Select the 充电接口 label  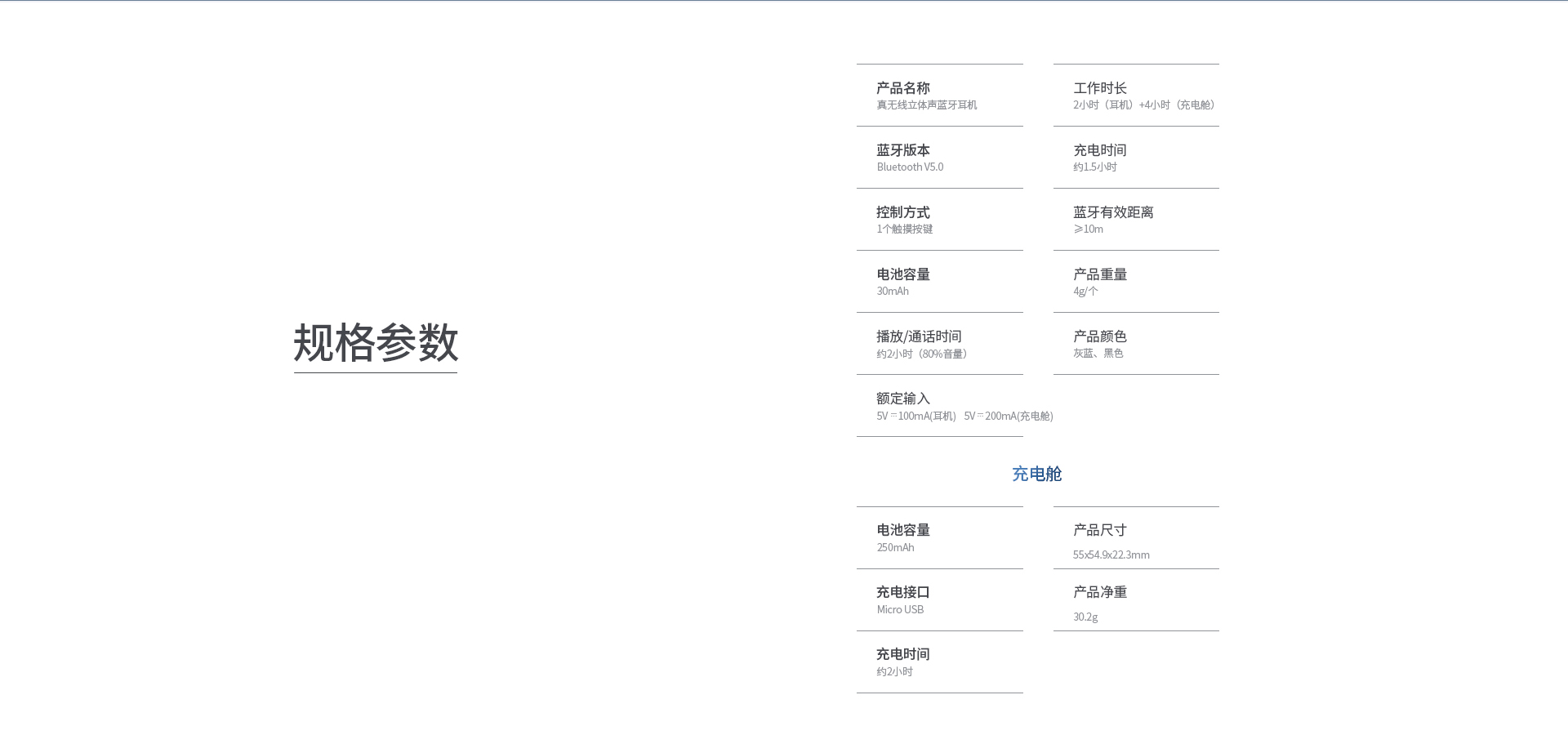pos(903,592)
